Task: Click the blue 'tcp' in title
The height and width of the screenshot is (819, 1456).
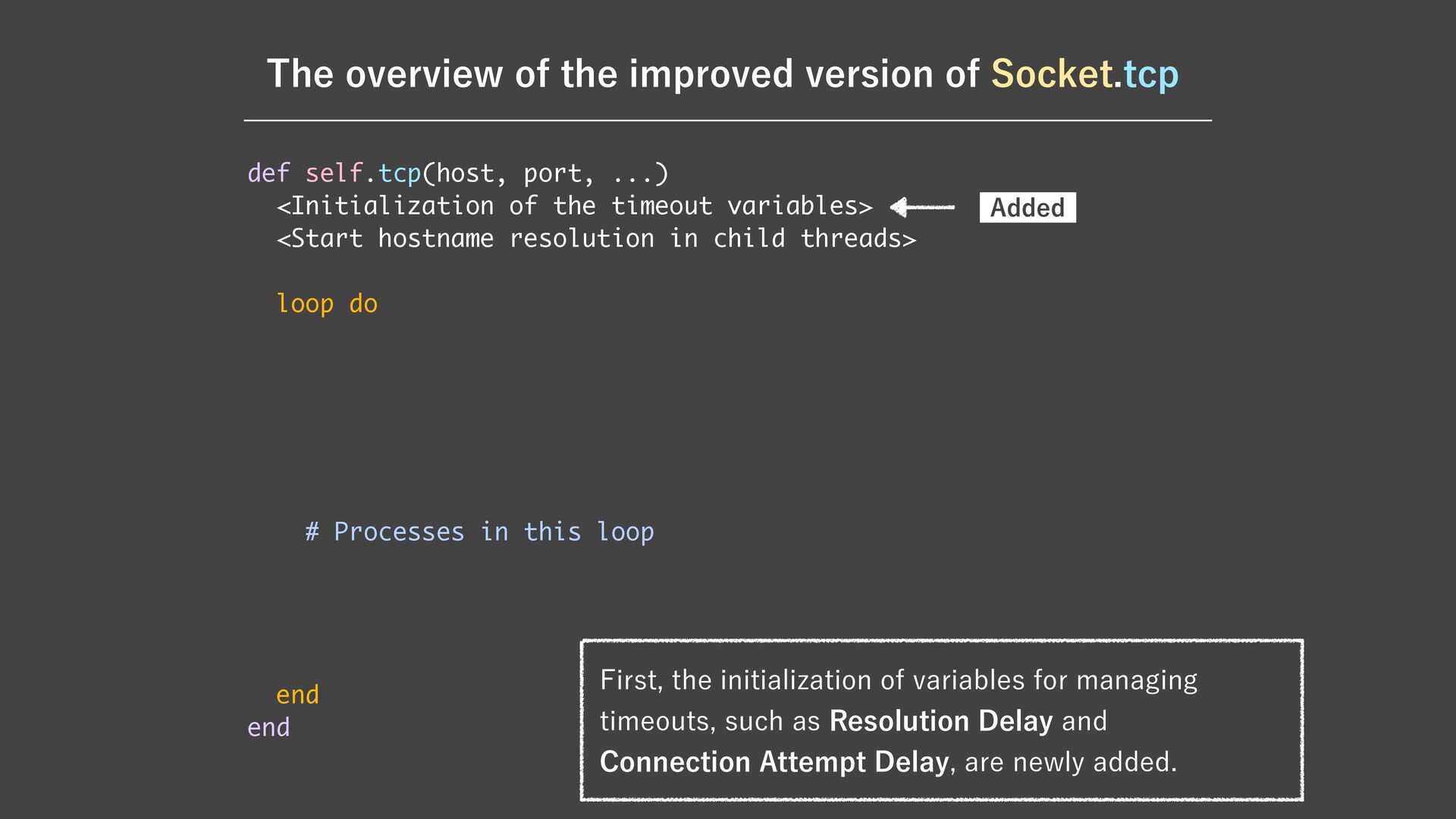Action: (1150, 74)
